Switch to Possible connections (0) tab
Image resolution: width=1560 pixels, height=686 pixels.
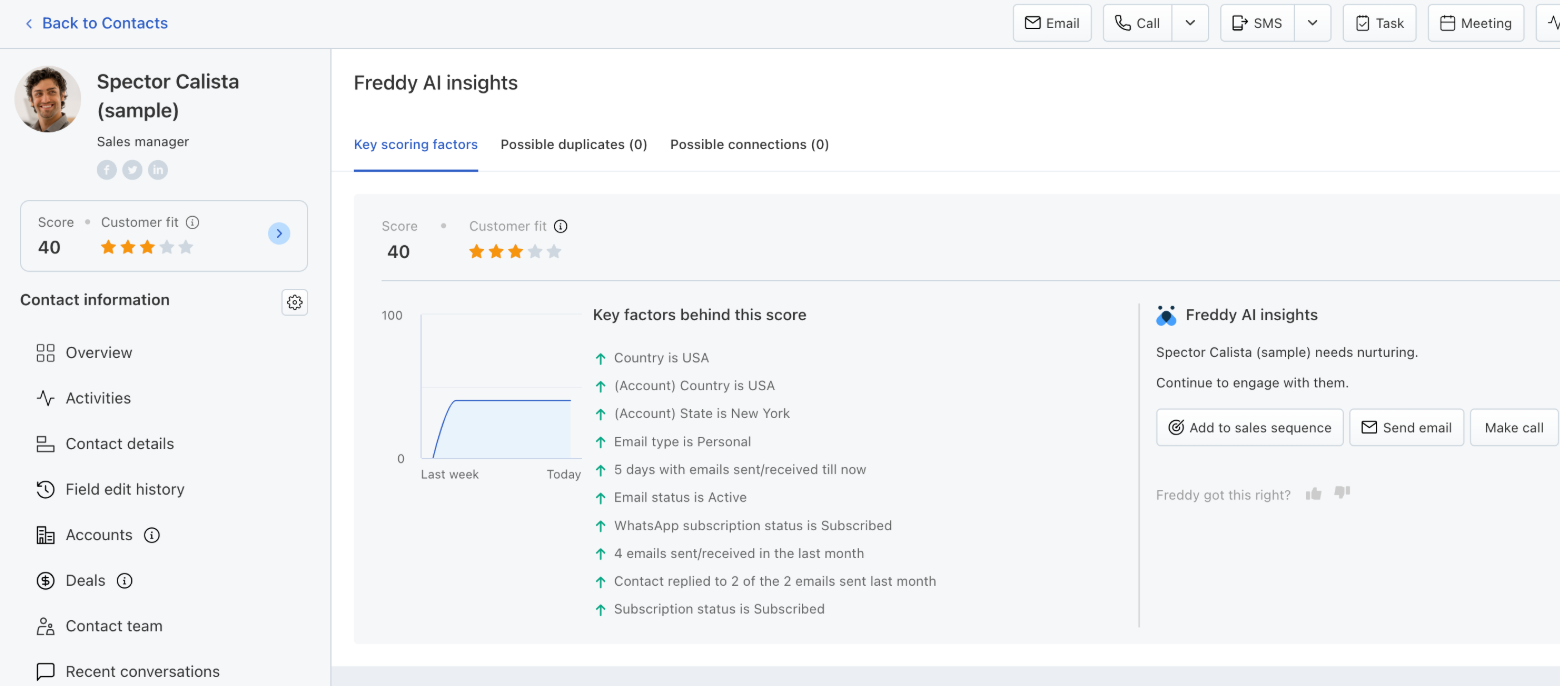pos(749,145)
